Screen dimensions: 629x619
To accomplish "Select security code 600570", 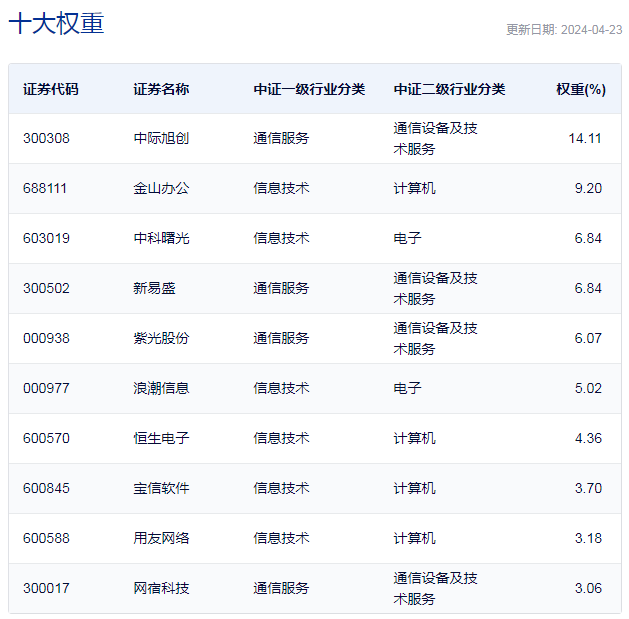I will 46,438.
